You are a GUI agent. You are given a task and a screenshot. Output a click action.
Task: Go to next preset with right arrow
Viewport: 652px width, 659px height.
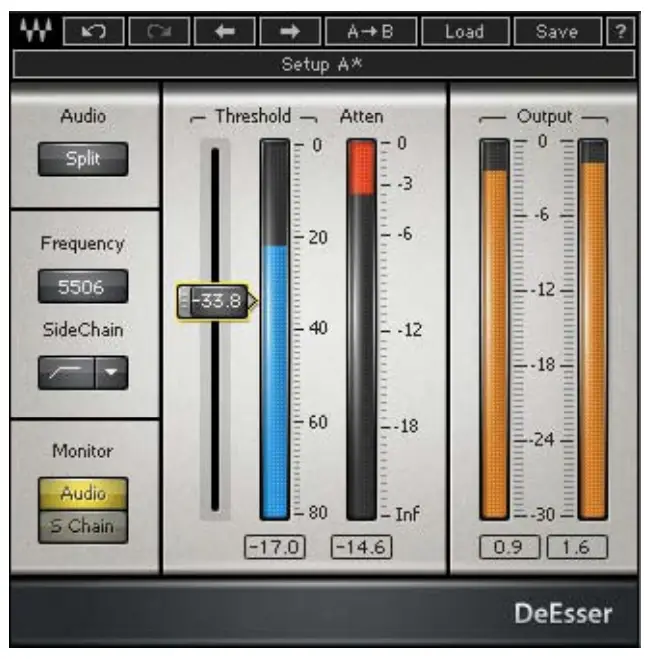pyautogui.click(x=290, y=31)
